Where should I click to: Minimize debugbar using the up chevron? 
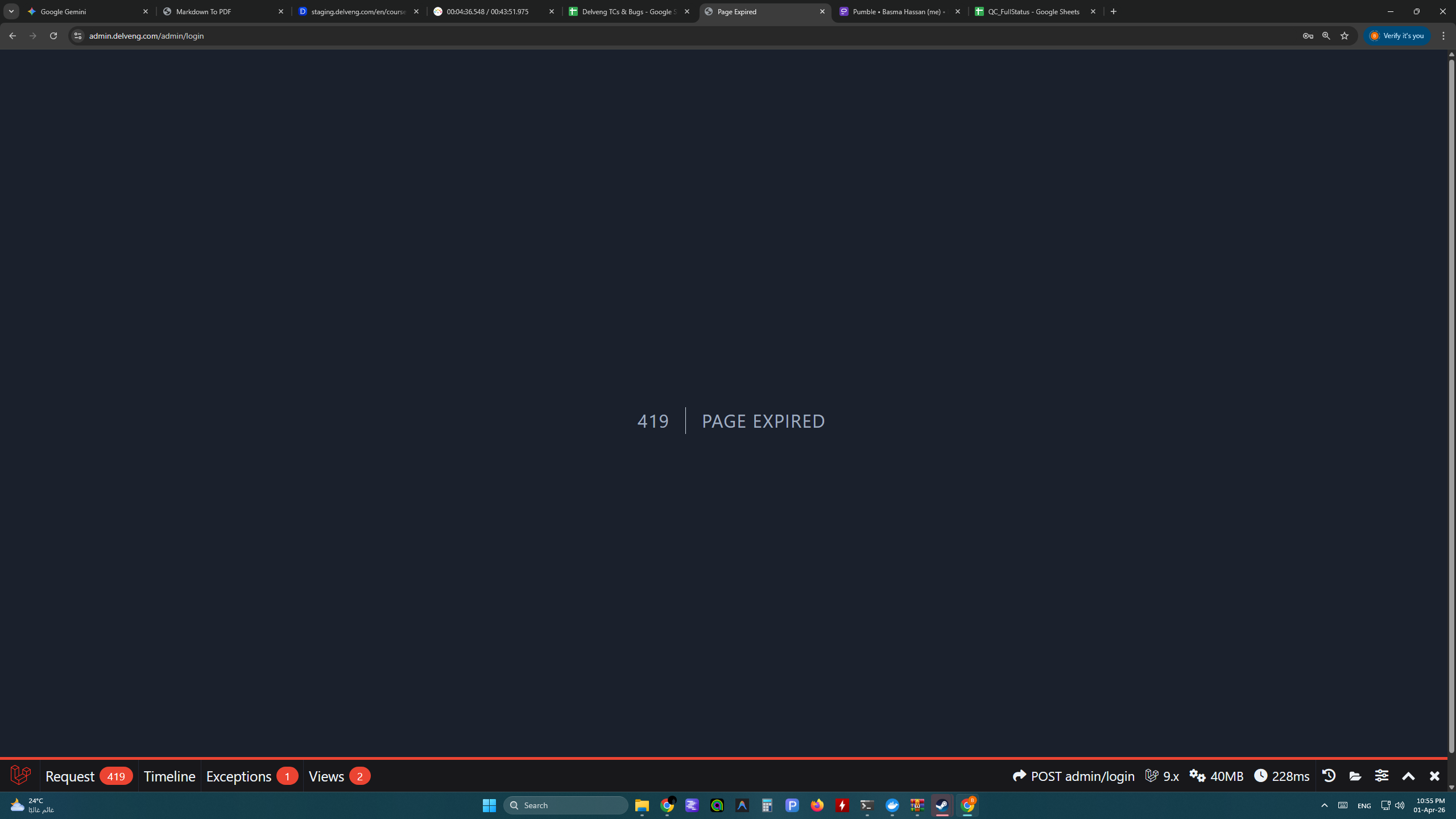(x=1408, y=776)
